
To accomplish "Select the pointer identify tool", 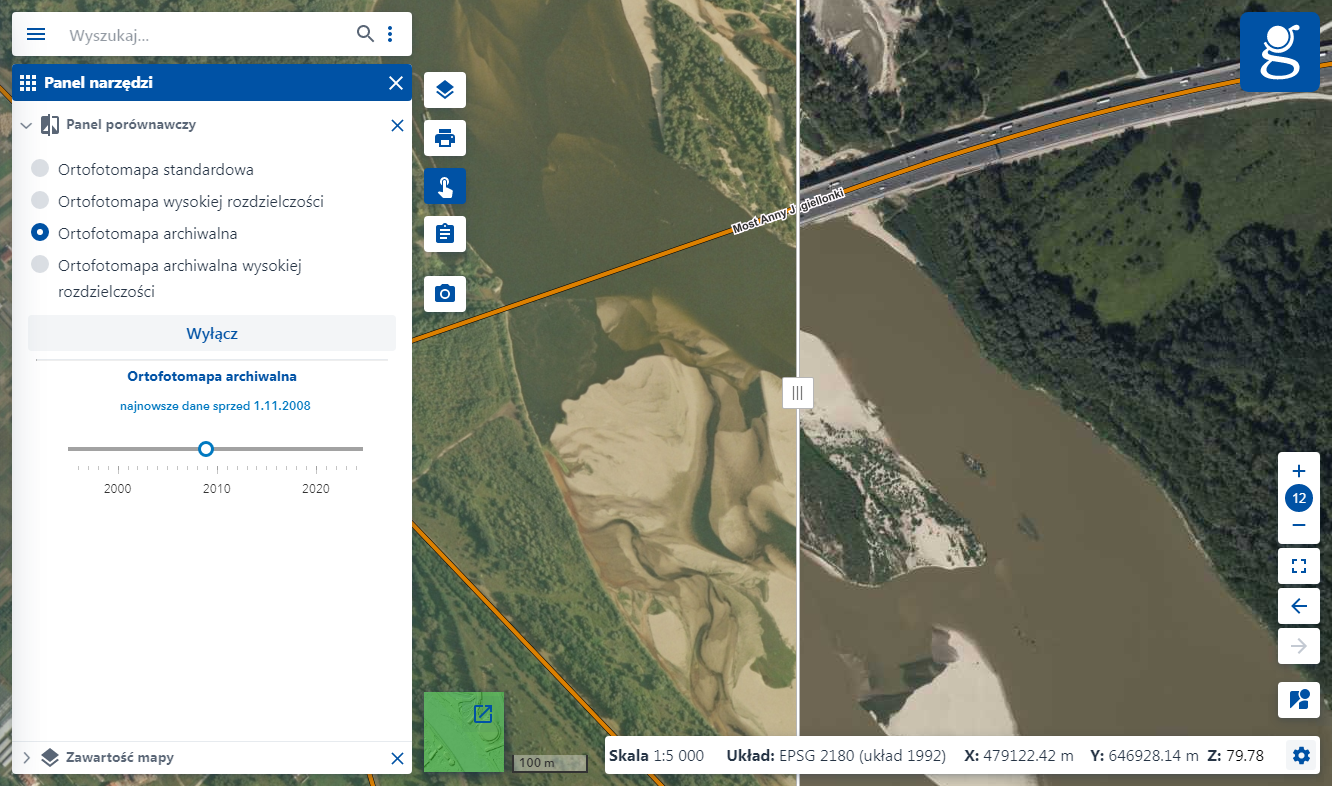I will coord(445,186).
